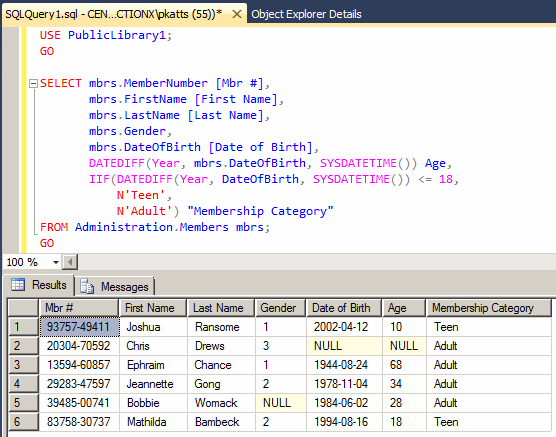This screenshot has height=437, width=556.
Task: Click the Results grid icon
Action: point(18,285)
